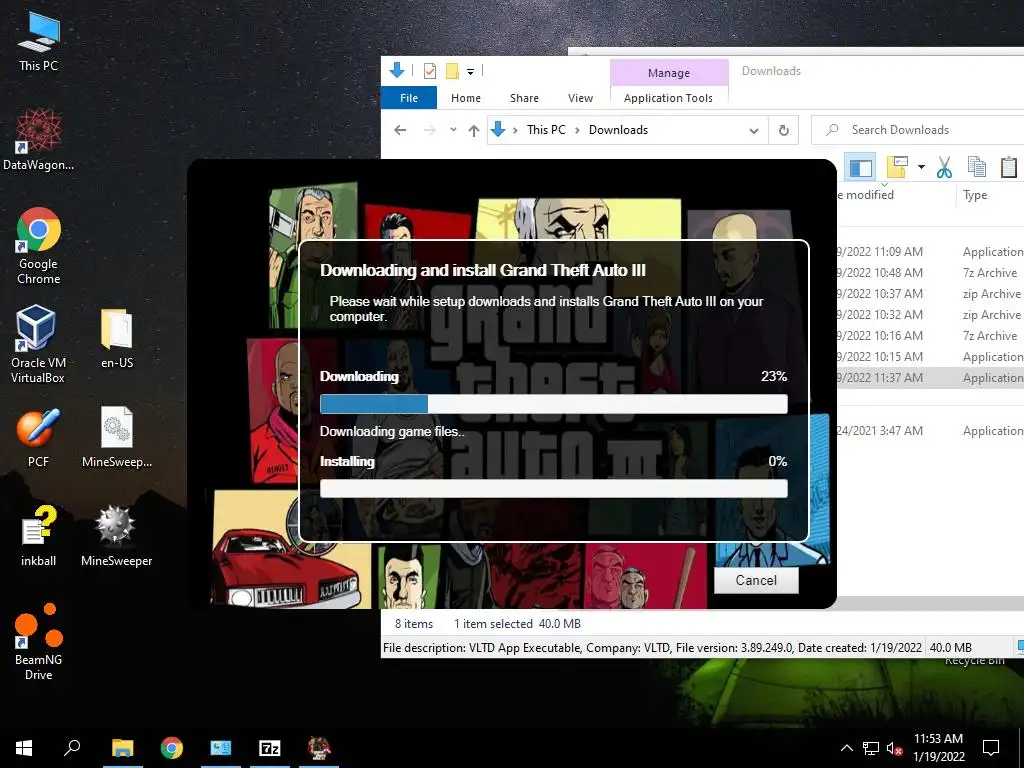Select the Application Tools tab
Image resolution: width=1024 pixels, height=768 pixels.
pyautogui.click(x=668, y=98)
